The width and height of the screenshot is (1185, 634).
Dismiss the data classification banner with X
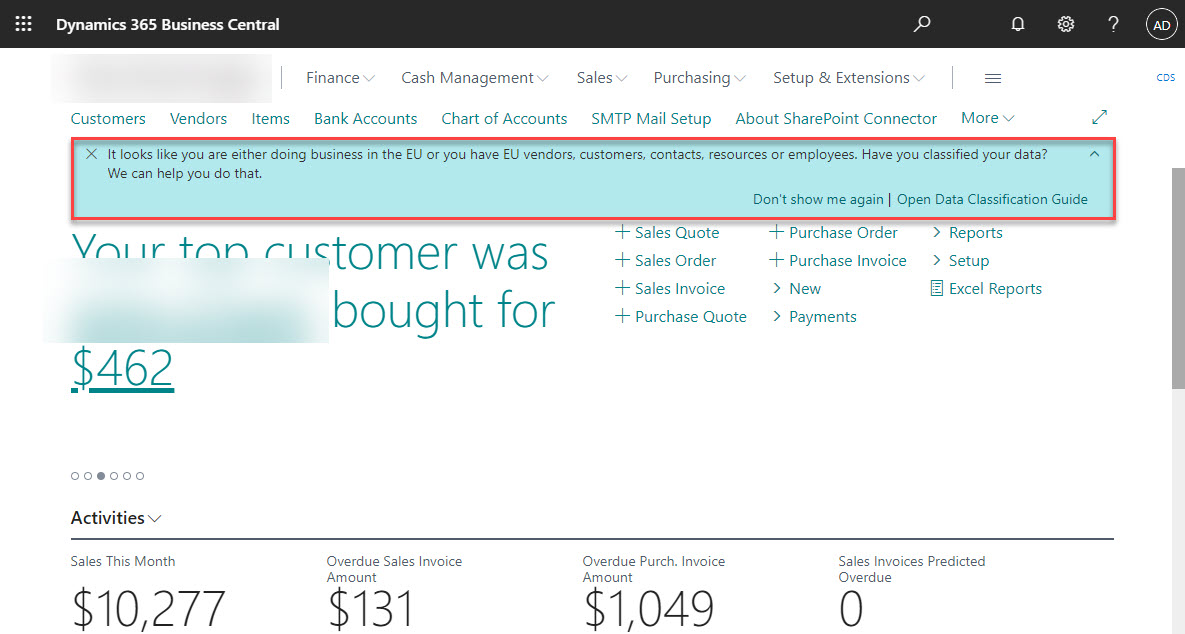(91, 154)
